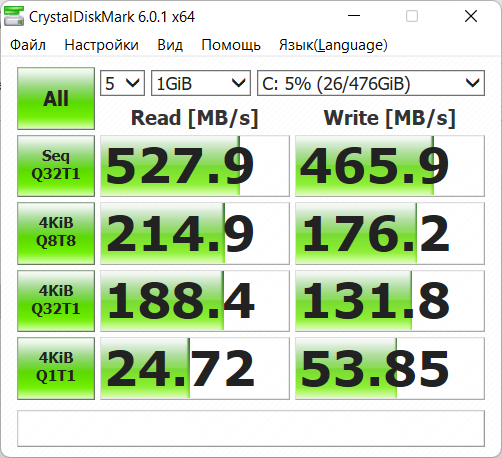The height and width of the screenshot is (458, 502).
Task: Start the 4KiB Q1T1 test
Action: tap(56, 368)
